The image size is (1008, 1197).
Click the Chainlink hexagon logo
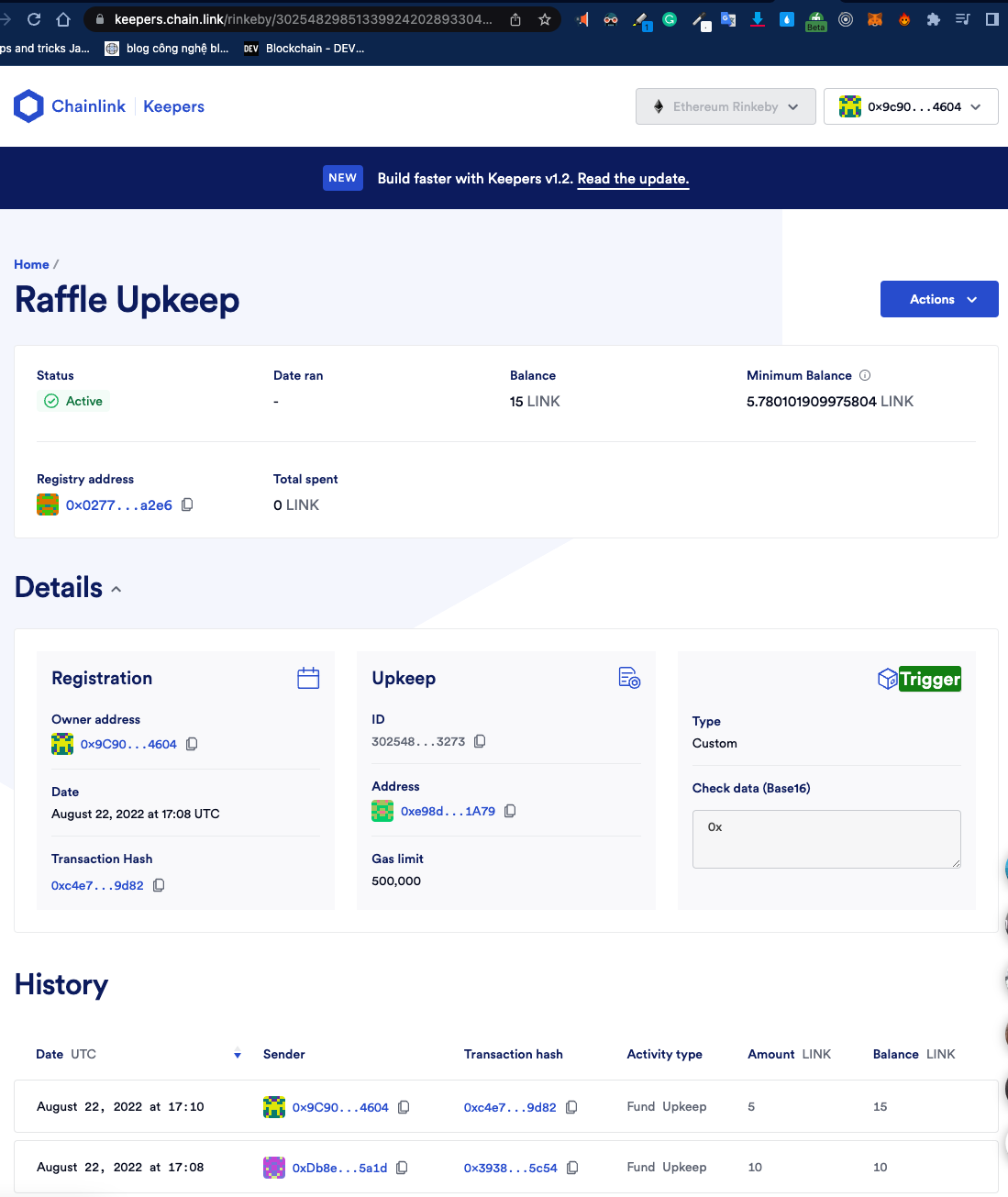coord(29,106)
